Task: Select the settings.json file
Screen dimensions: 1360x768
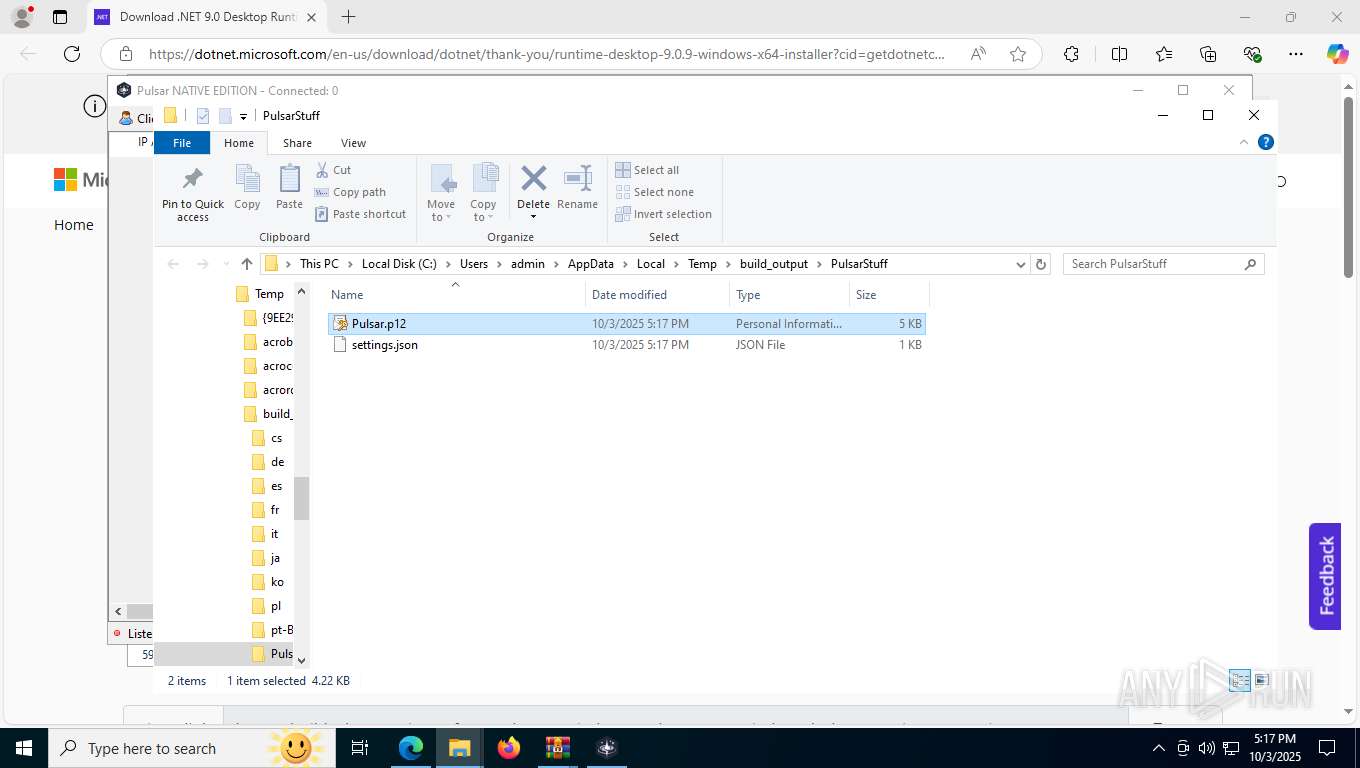Action: pos(627,345)
